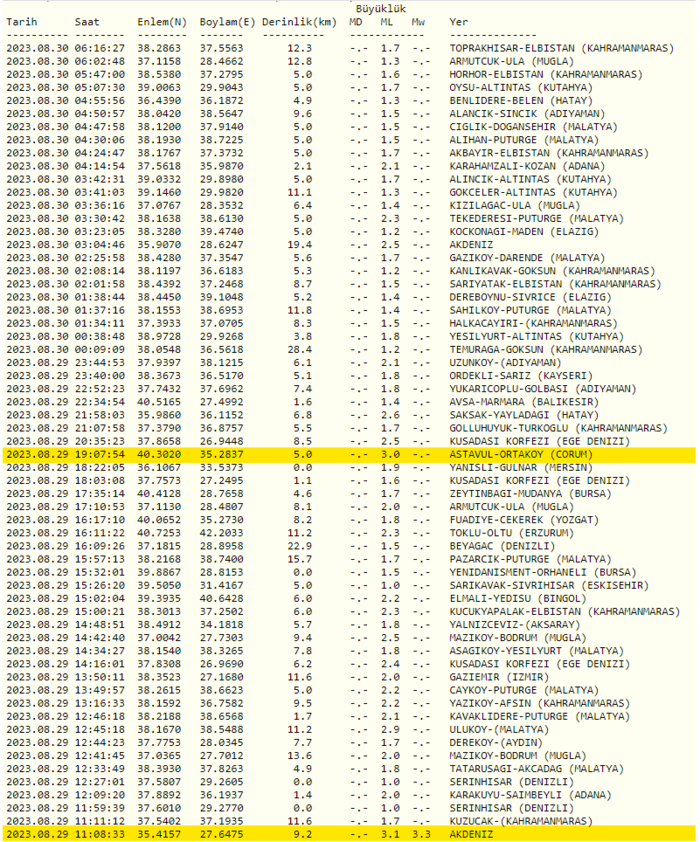700x842 pixels.
Task: Click the time 19:07:54 in highlighted row
Action: 100,454
